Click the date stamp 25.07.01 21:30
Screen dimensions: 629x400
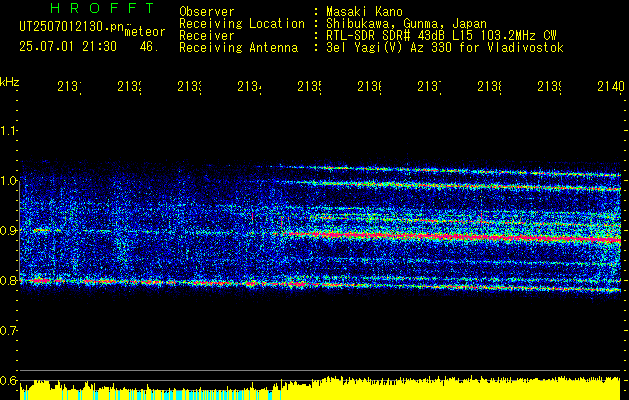pyautogui.click(x=68, y=47)
